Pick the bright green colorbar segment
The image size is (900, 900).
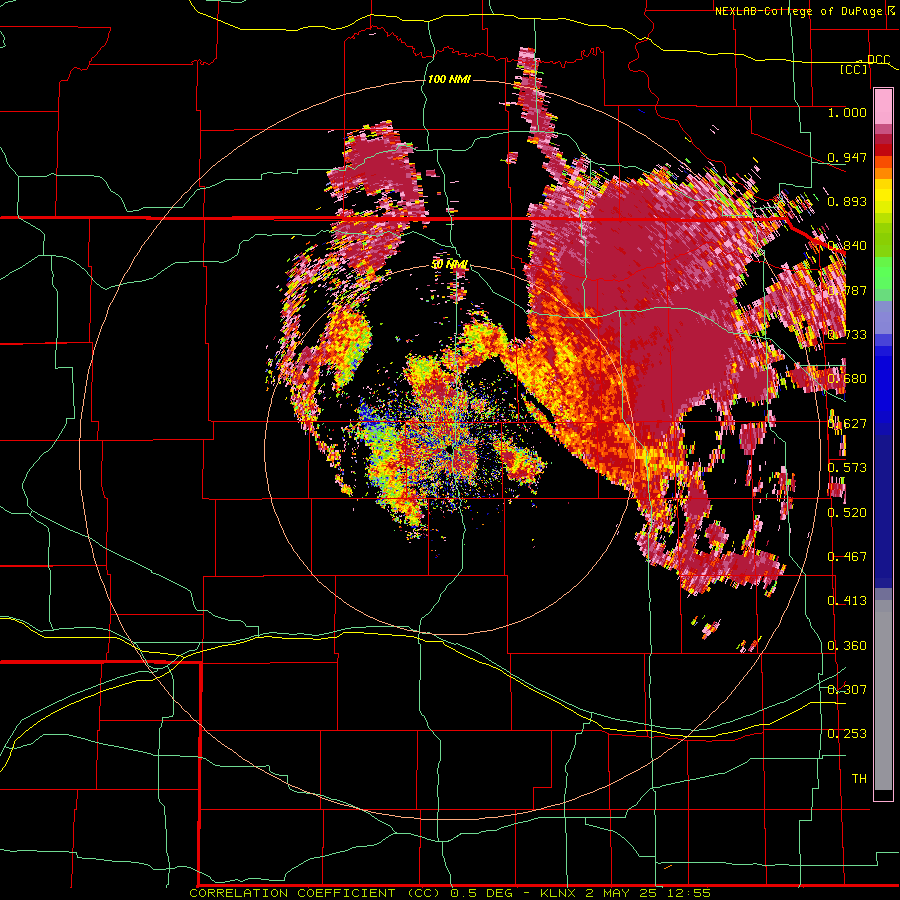883,273
